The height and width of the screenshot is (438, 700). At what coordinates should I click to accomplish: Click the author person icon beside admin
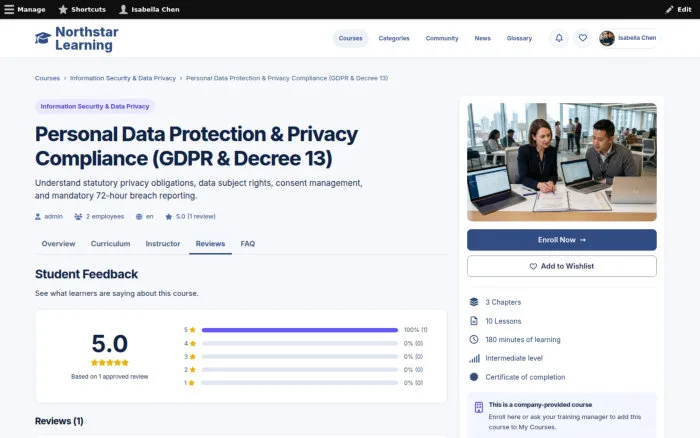pos(38,217)
